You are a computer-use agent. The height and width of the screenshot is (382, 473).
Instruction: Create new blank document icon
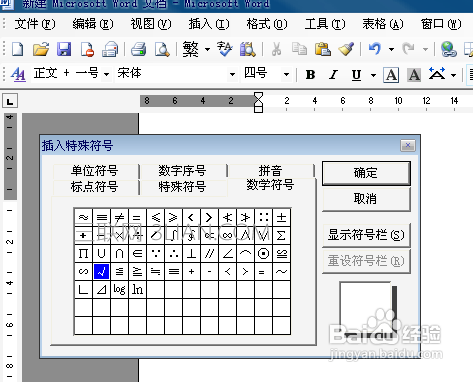17,49
